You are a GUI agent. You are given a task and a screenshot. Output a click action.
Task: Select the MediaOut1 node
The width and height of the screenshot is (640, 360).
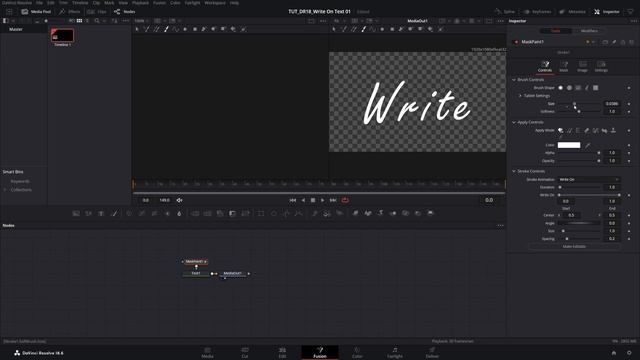coord(233,273)
